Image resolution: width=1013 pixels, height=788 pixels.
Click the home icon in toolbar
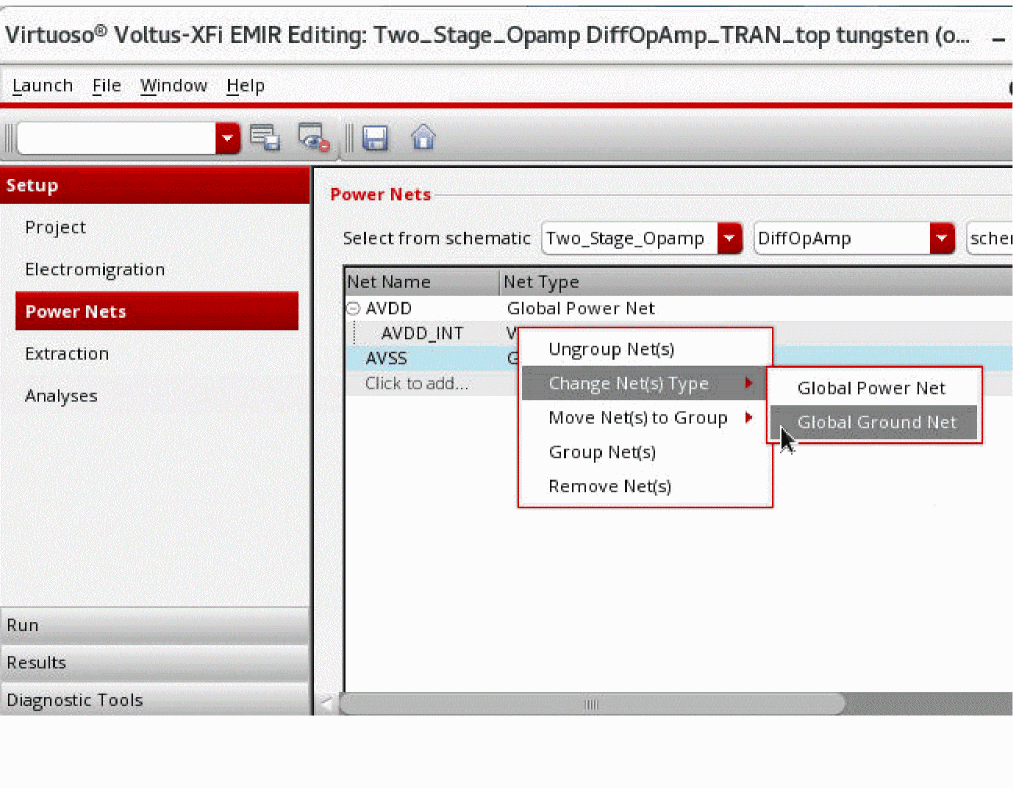coord(423,138)
